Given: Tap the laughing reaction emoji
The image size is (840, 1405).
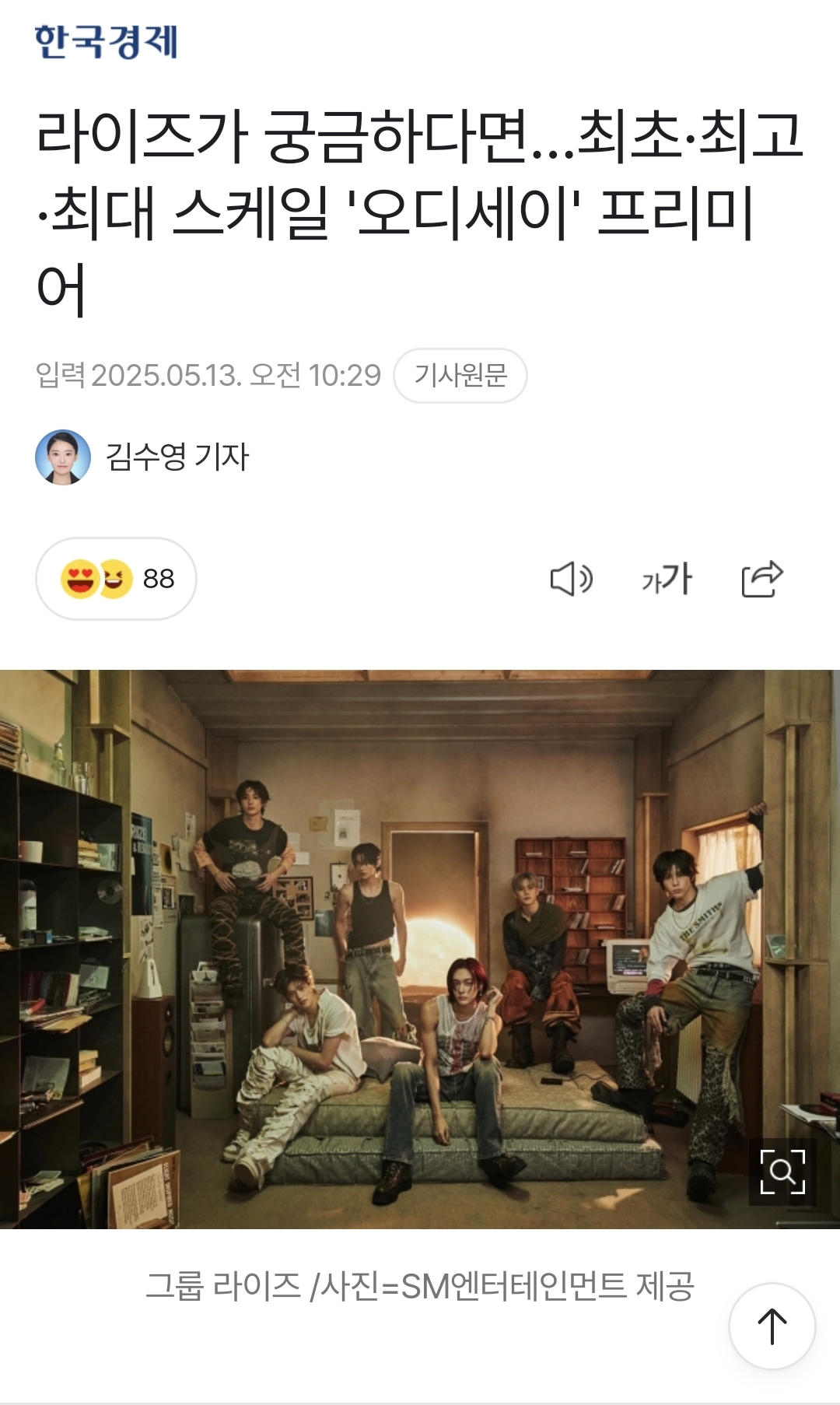Looking at the screenshot, I should [115, 579].
